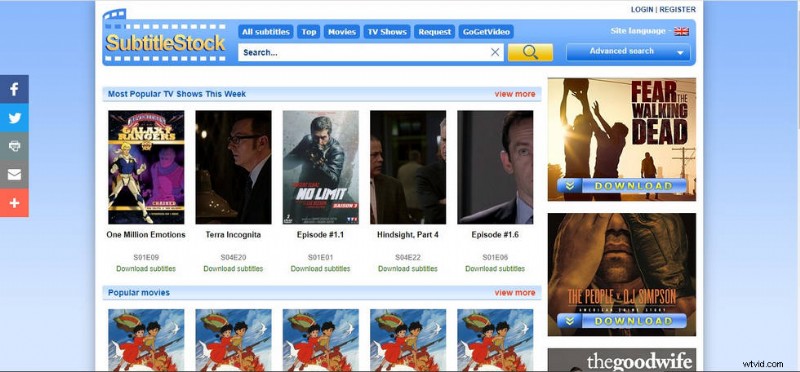Image resolution: width=800 pixels, height=372 pixels.
Task: Click Fear the Walking Dead Download button
Action: pyautogui.click(x=622, y=186)
